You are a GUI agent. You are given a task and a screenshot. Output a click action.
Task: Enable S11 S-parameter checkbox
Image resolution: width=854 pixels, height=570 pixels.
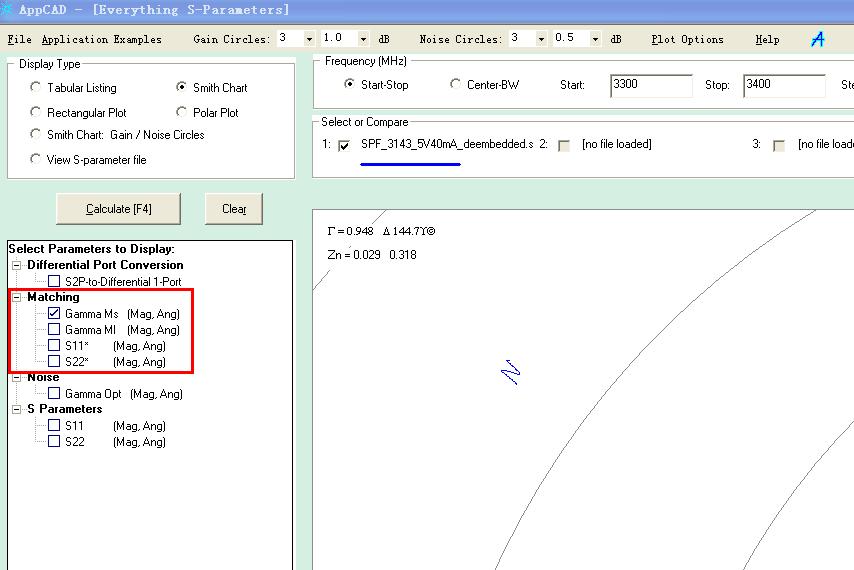[54, 425]
